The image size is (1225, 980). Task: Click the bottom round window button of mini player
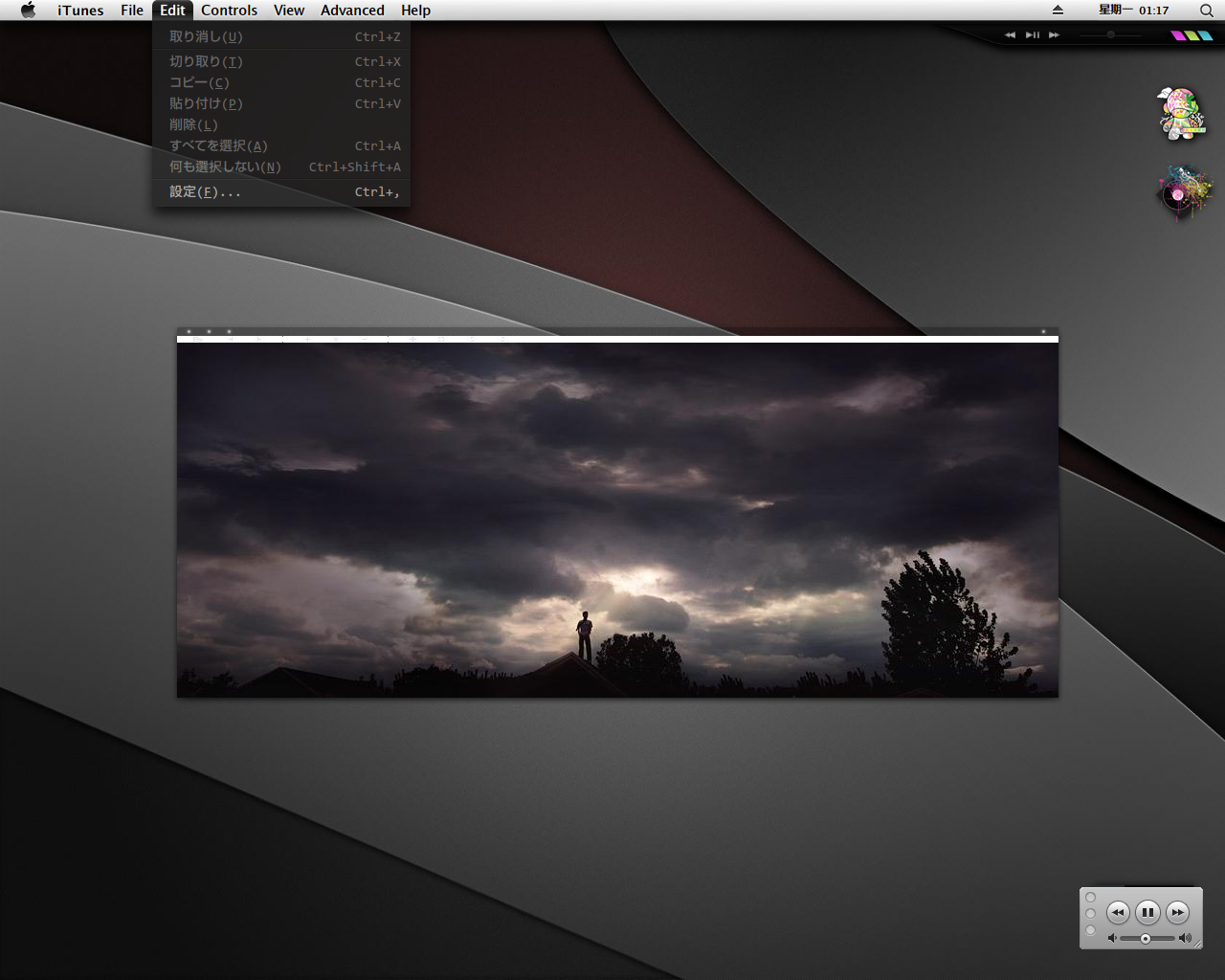click(1090, 929)
